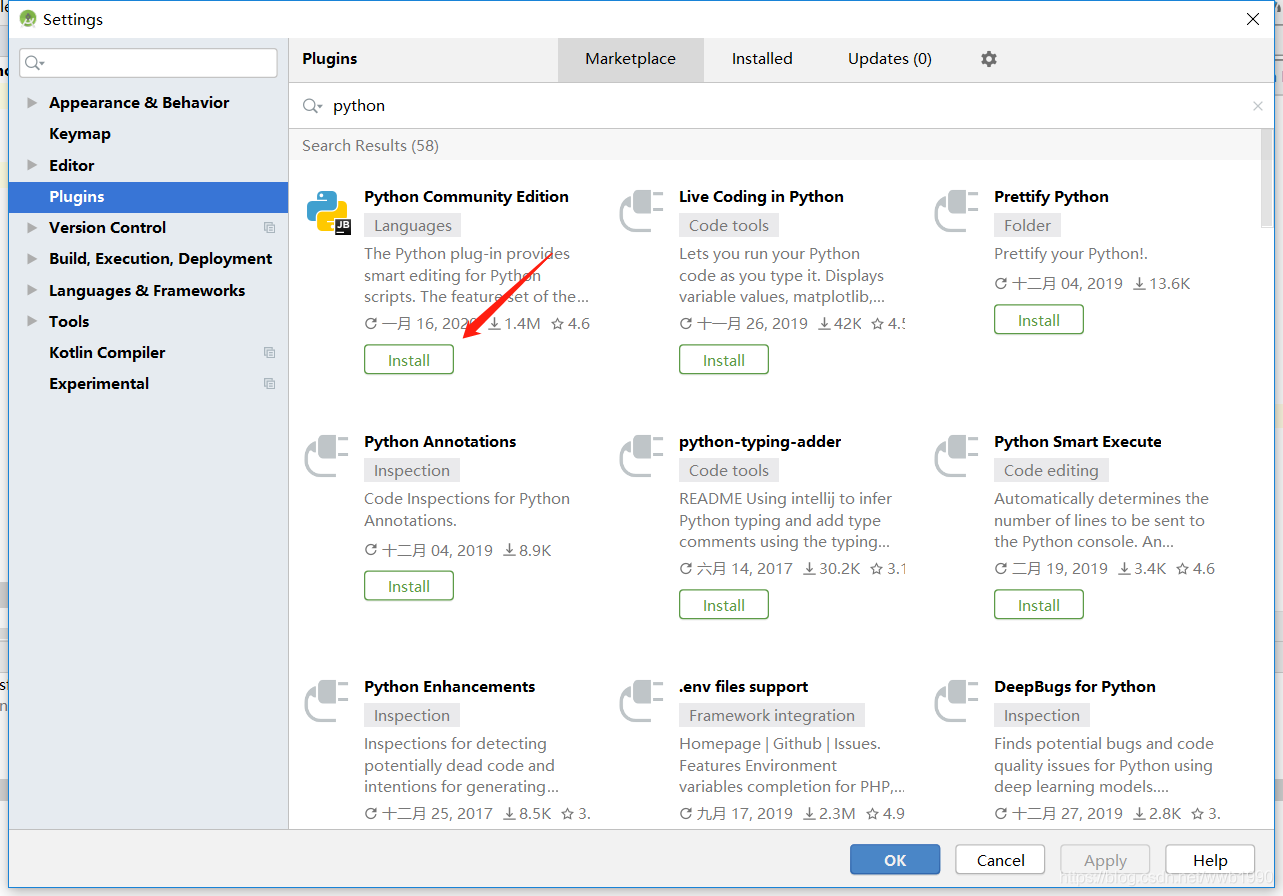Install Live Coding in Python plugin
The height and width of the screenshot is (896, 1283).
pos(724,360)
